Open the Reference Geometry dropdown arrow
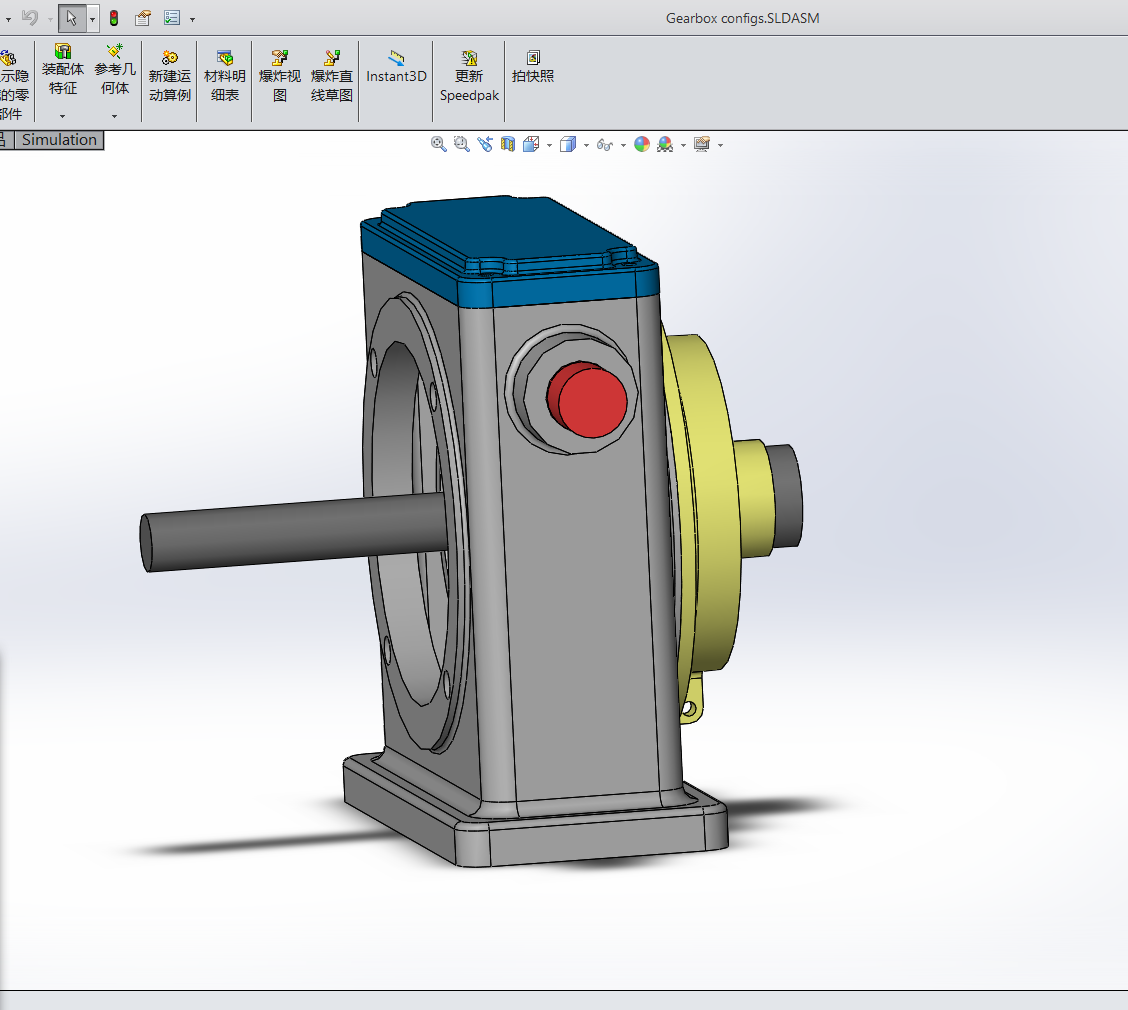The height and width of the screenshot is (1010, 1128). tap(114, 116)
